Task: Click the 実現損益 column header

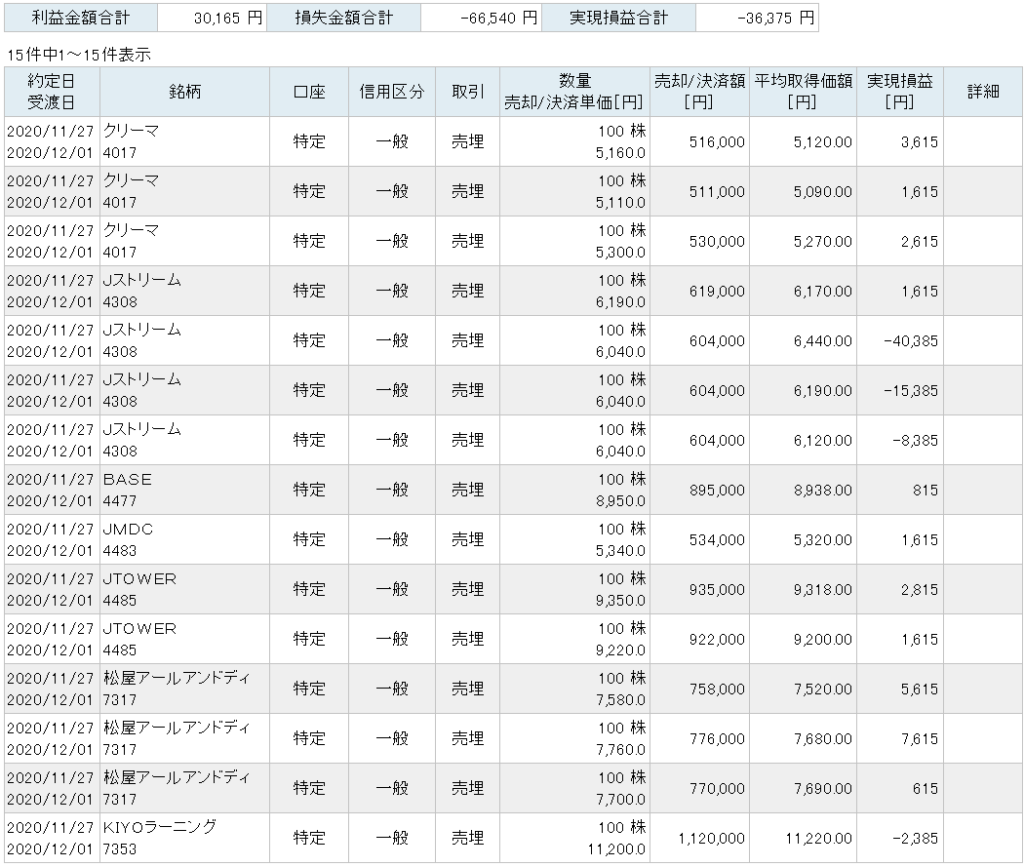Action: (x=900, y=91)
